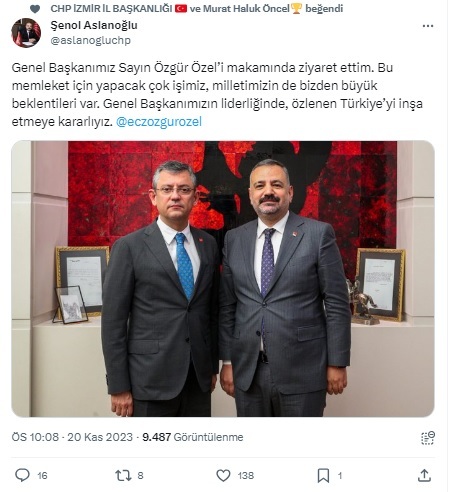The image size is (449, 492).
Task: Click the @aslanogluchp handle
Action: (x=90, y=40)
